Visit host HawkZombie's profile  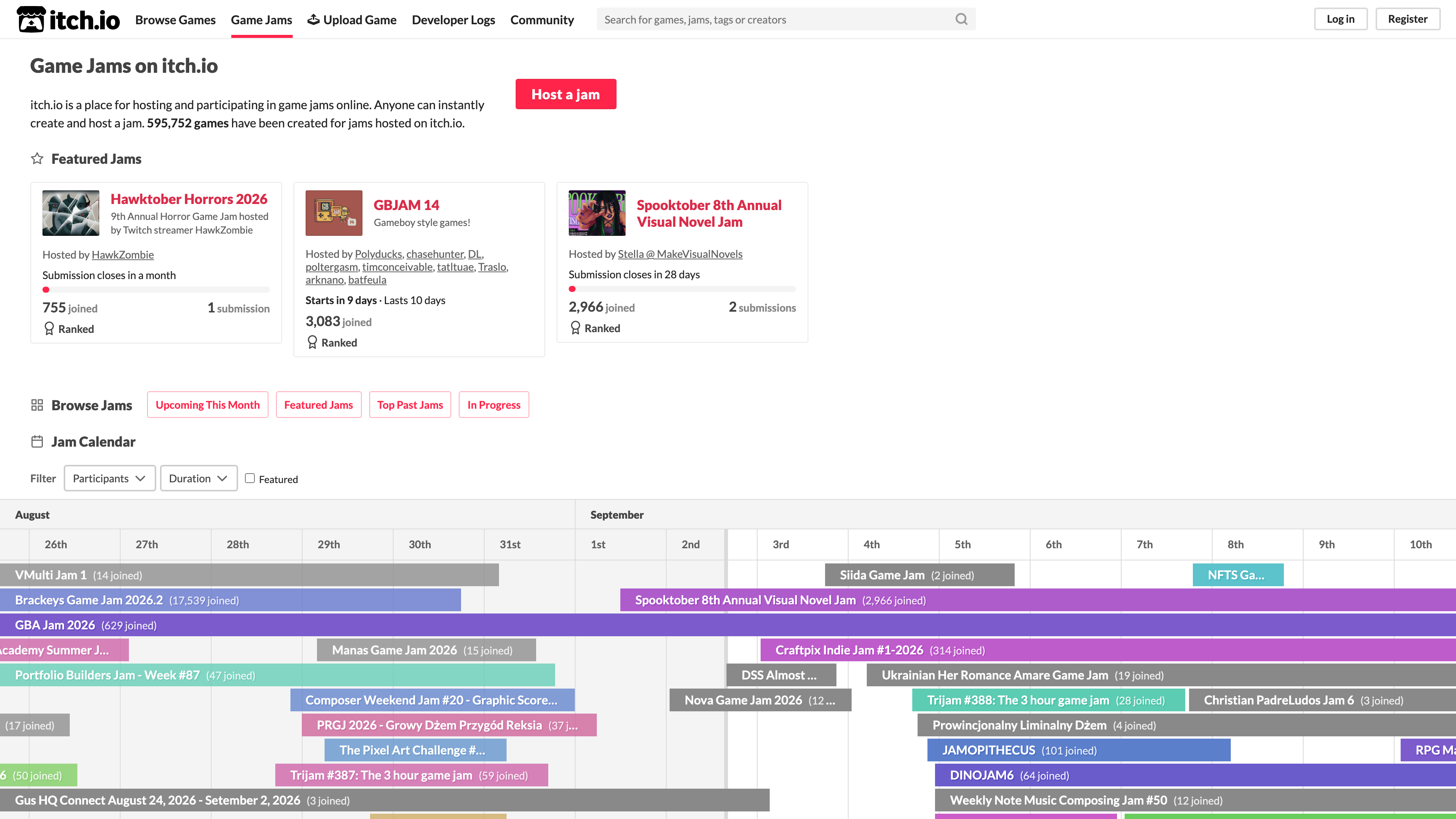coord(122,255)
